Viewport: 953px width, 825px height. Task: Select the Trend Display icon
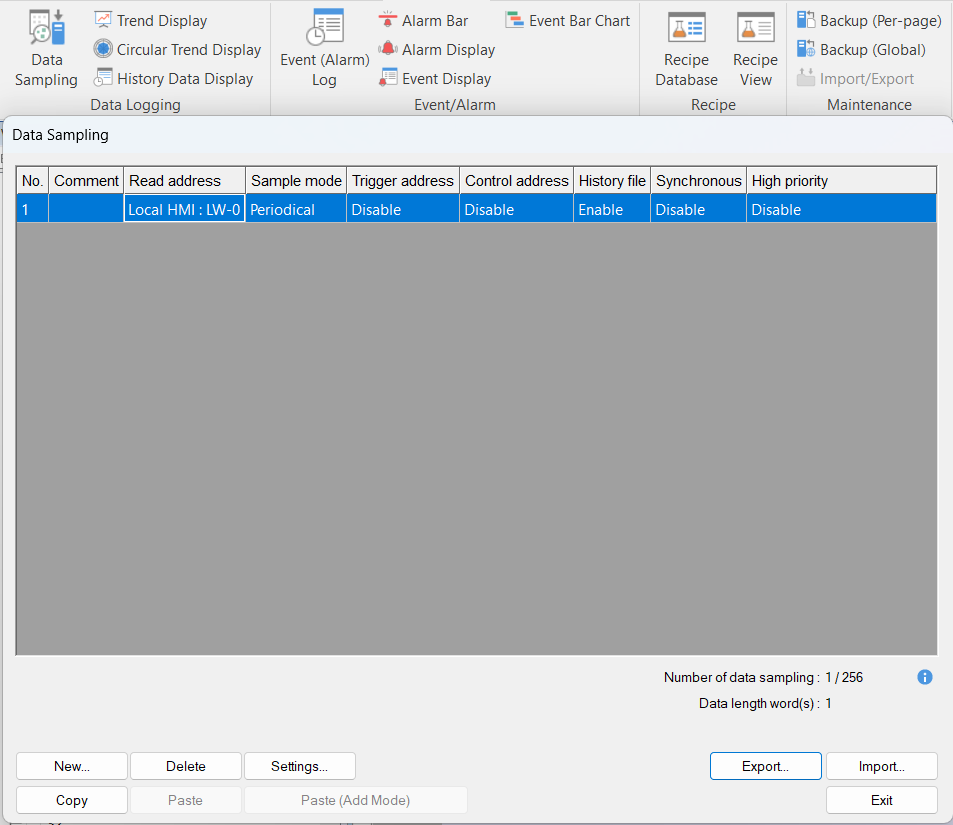point(103,20)
